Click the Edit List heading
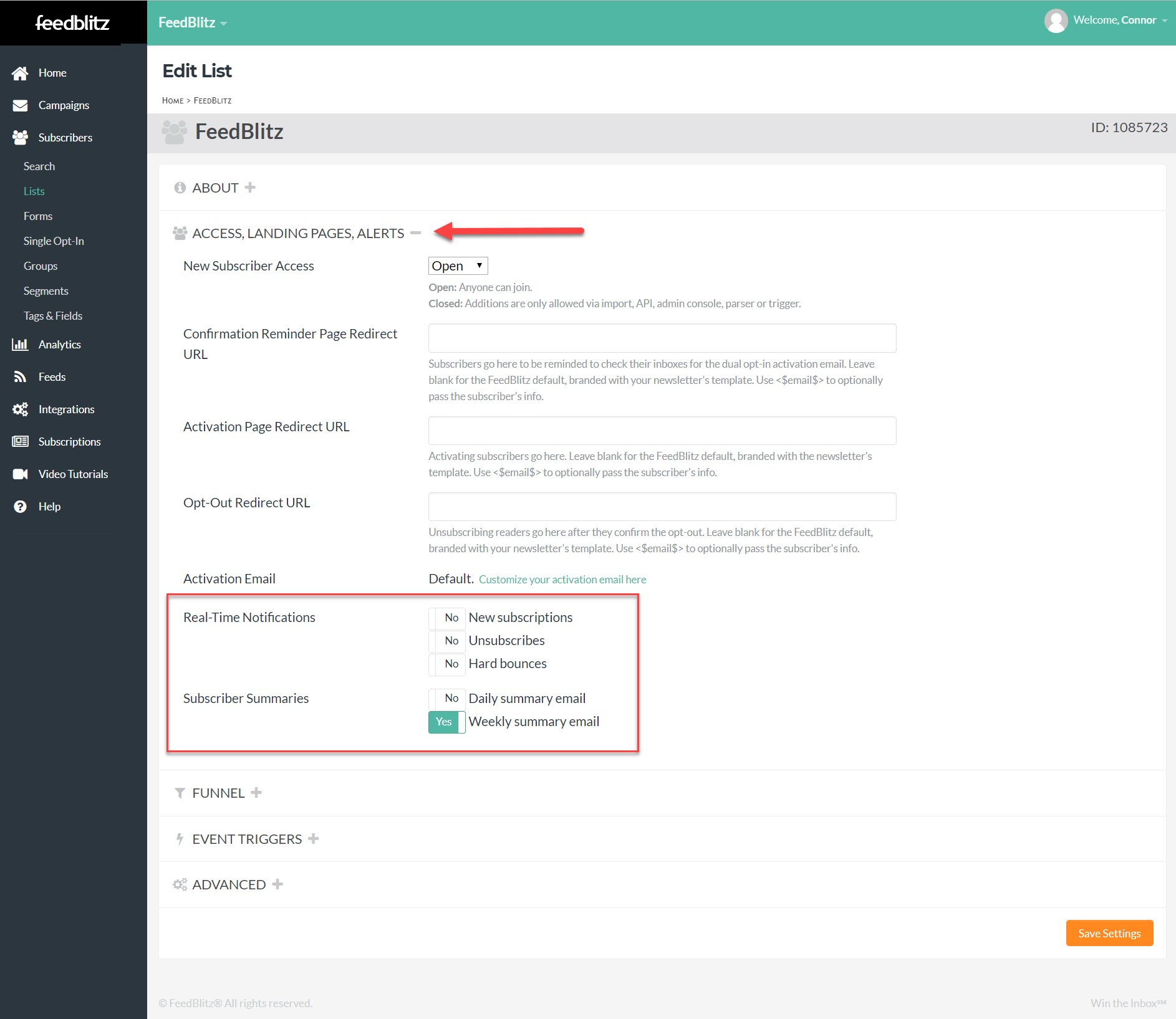 [197, 71]
